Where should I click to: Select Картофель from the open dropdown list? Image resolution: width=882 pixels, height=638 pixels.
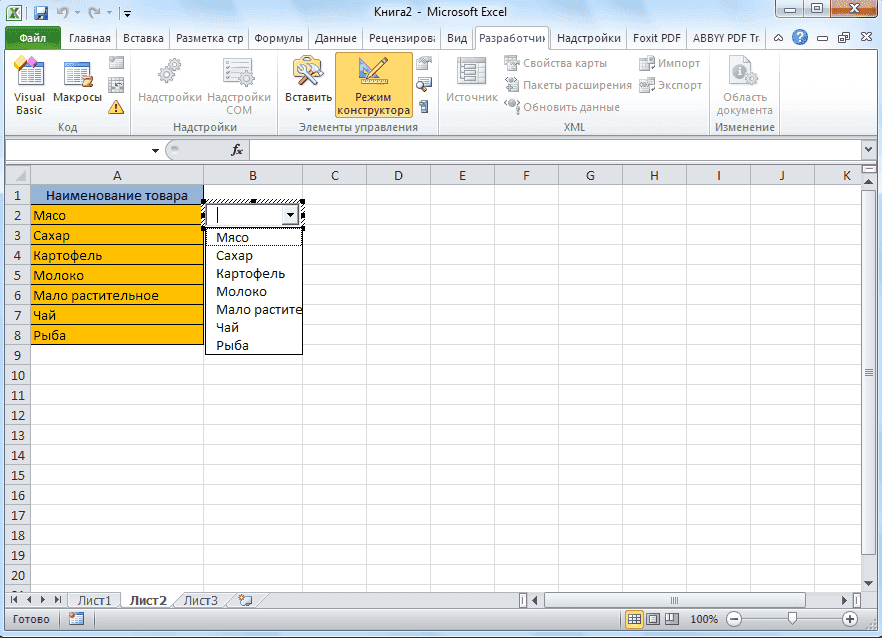coord(249,271)
